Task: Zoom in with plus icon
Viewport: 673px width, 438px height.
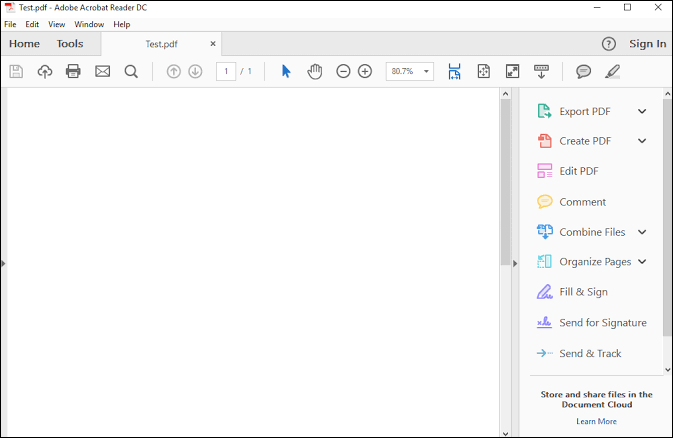Action: click(x=365, y=71)
